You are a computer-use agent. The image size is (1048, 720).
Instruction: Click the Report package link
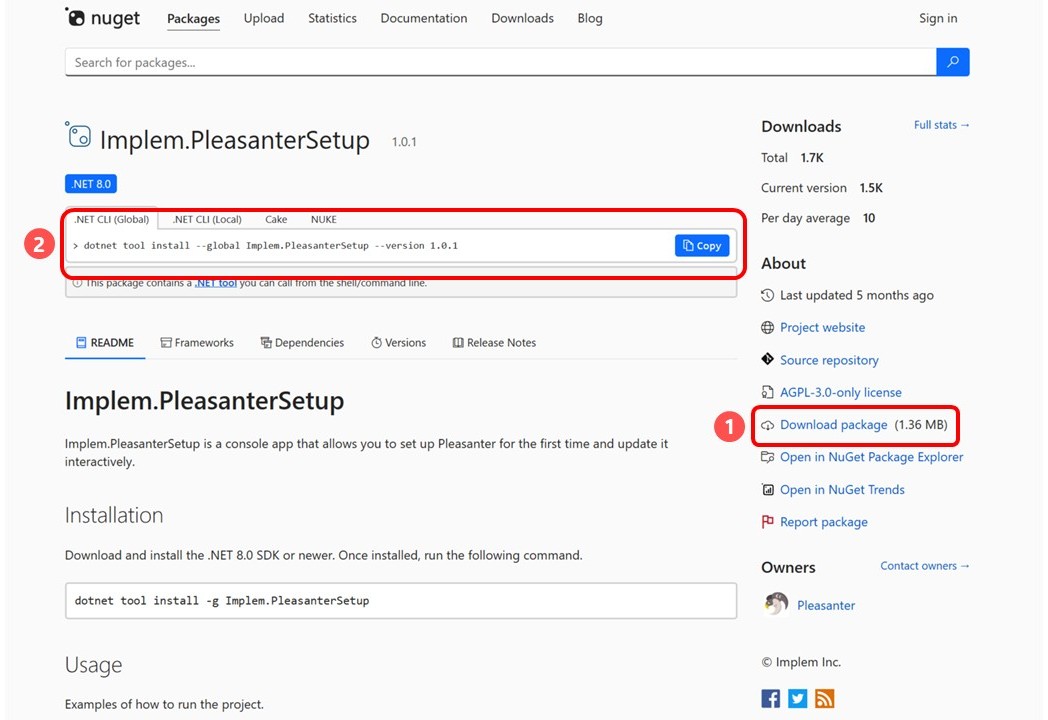[x=823, y=522]
